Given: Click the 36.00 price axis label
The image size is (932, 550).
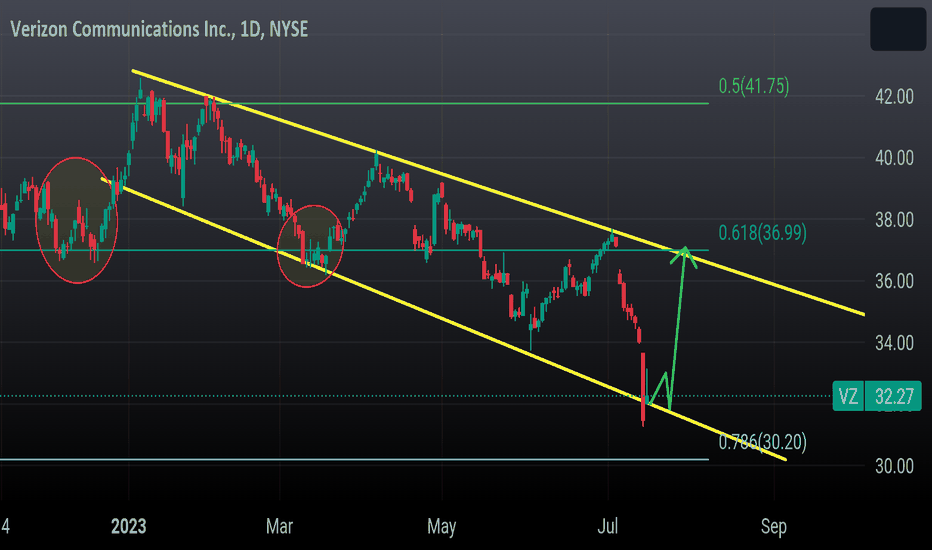Looking at the screenshot, I should (x=894, y=281).
